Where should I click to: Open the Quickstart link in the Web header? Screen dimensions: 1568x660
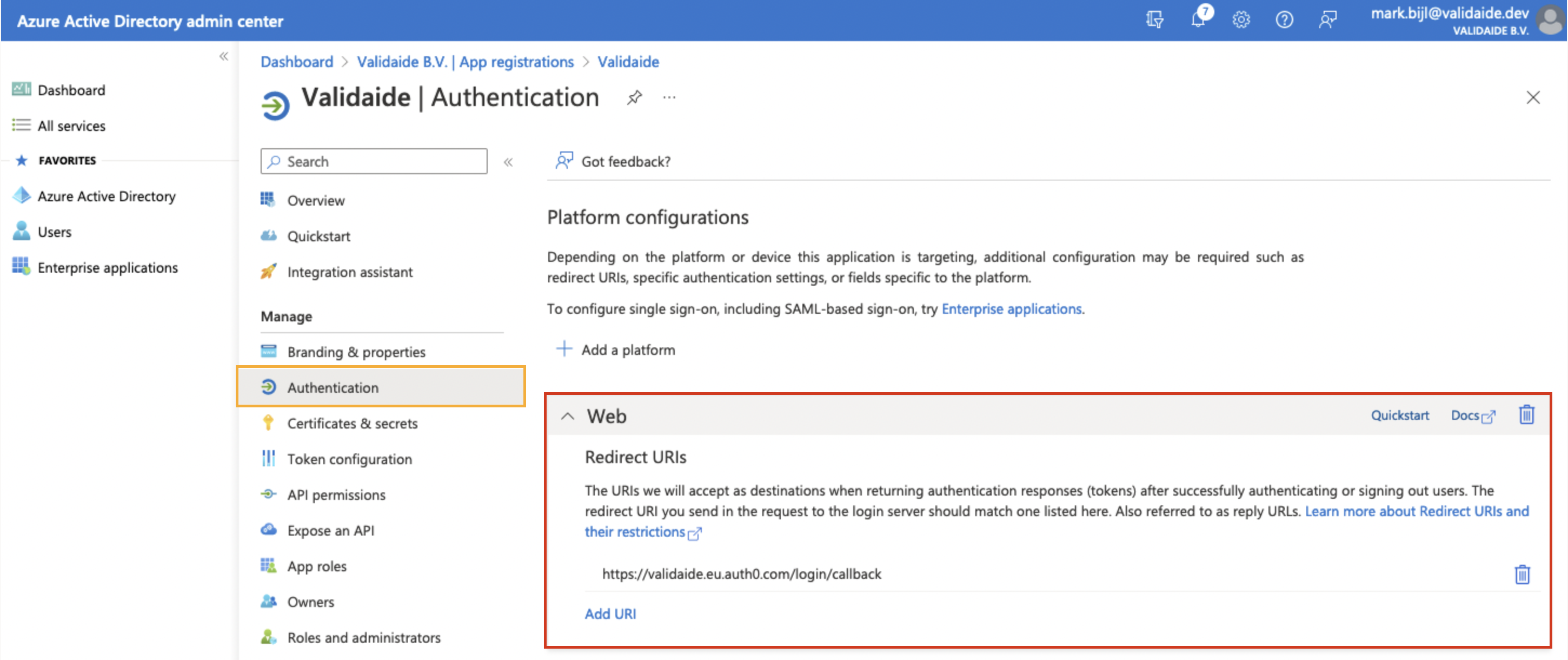pyautogui.click(x=1399, y=415)
